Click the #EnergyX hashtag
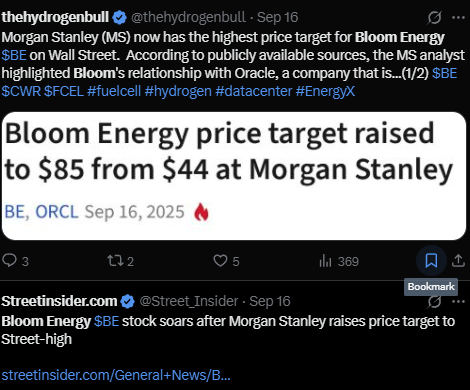Image resolution: width=470 pixels, height=390 pixels. tap(325, 91)
